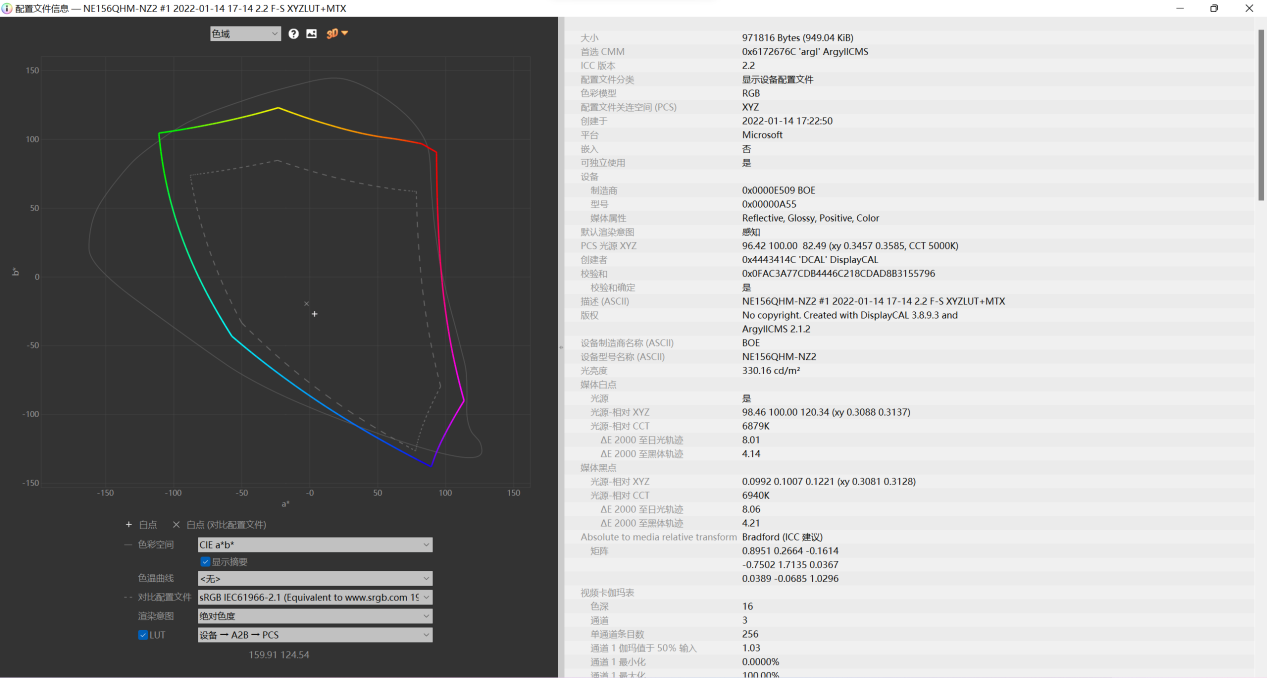The height and width of the screenshot is (678, 1267).
Task: Click the cursor coordinates '159.91 124.54' readout
Action: tap(279, 655)
